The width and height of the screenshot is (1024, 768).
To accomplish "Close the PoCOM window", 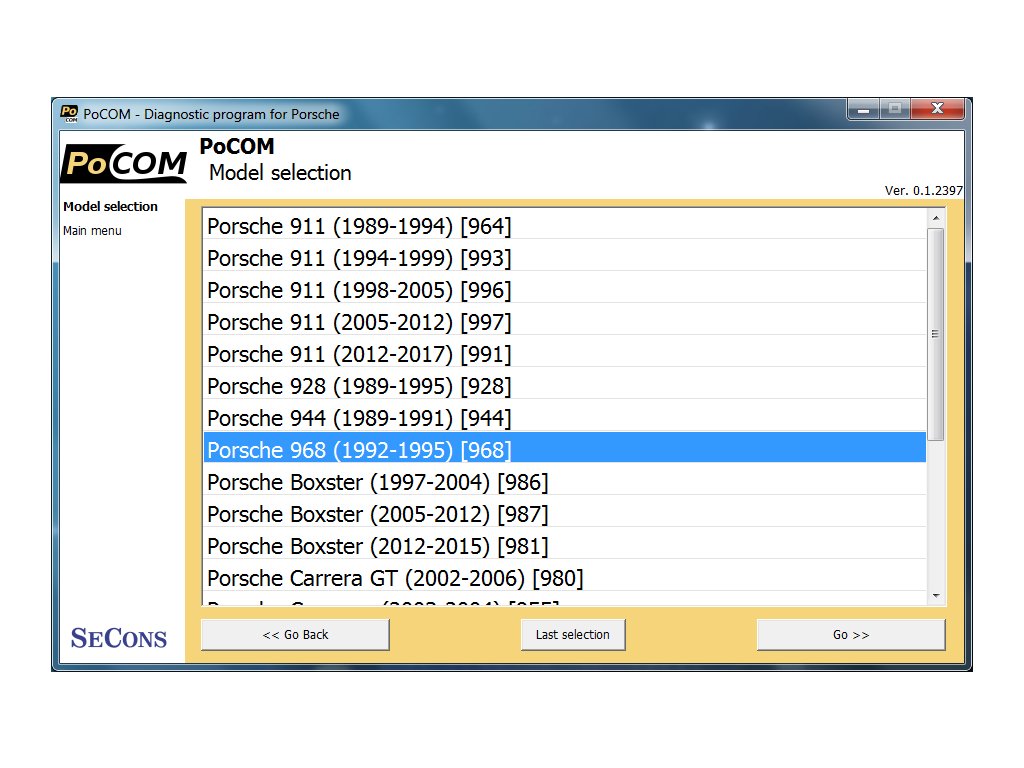I will [x=937, y=109].
